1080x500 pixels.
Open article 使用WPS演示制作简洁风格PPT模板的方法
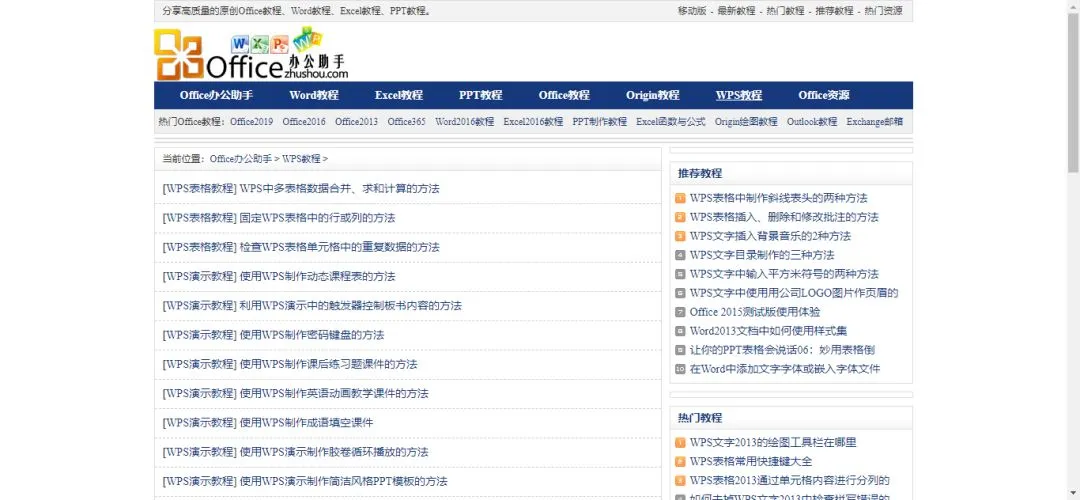(344, 481)
